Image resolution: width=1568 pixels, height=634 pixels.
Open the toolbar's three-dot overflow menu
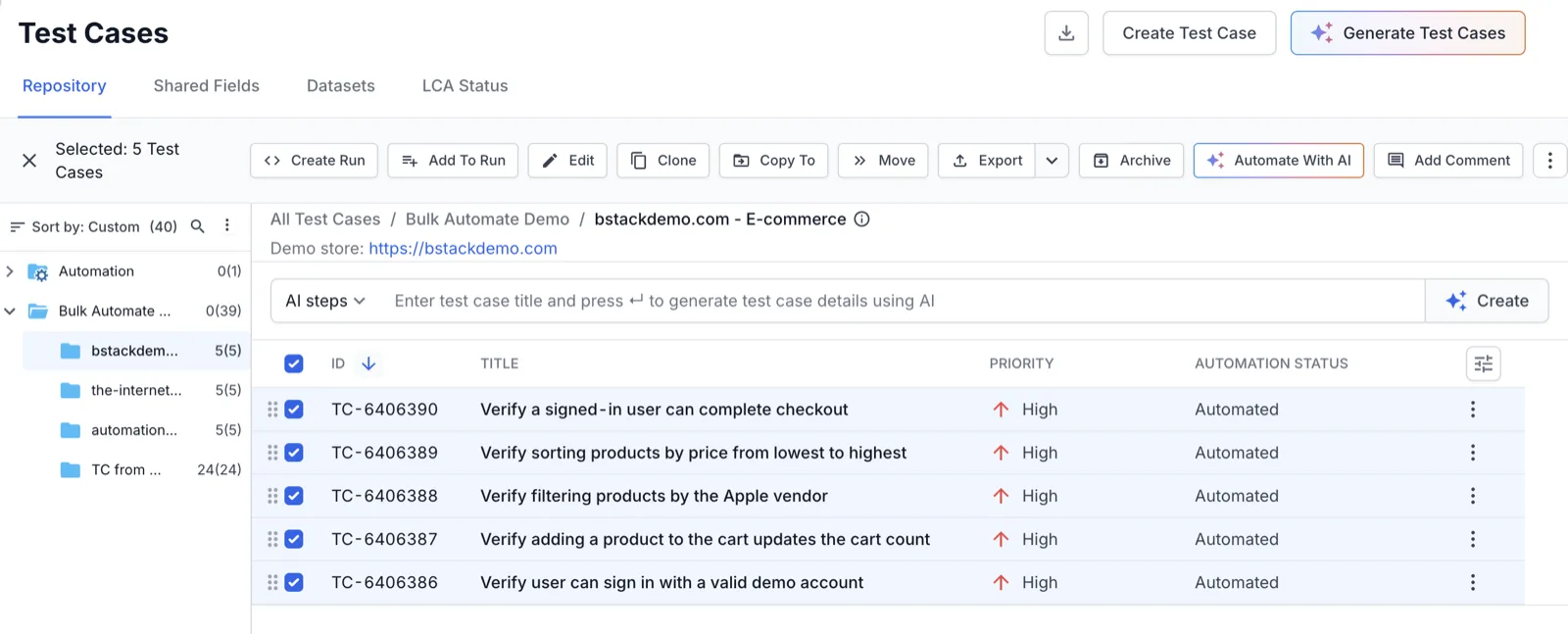(1549, 161)
